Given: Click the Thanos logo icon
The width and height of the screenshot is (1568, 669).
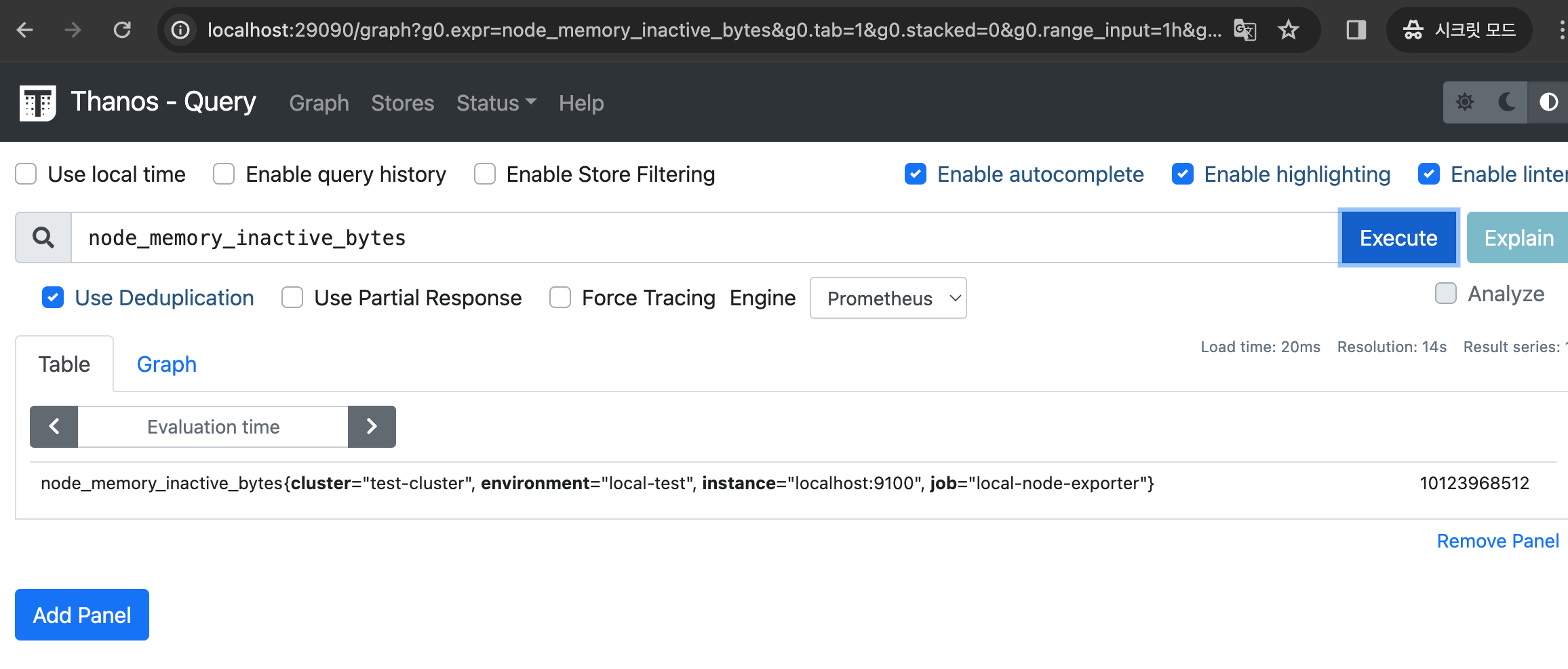Looking at the screenshot, I should [x=38, y=103].
